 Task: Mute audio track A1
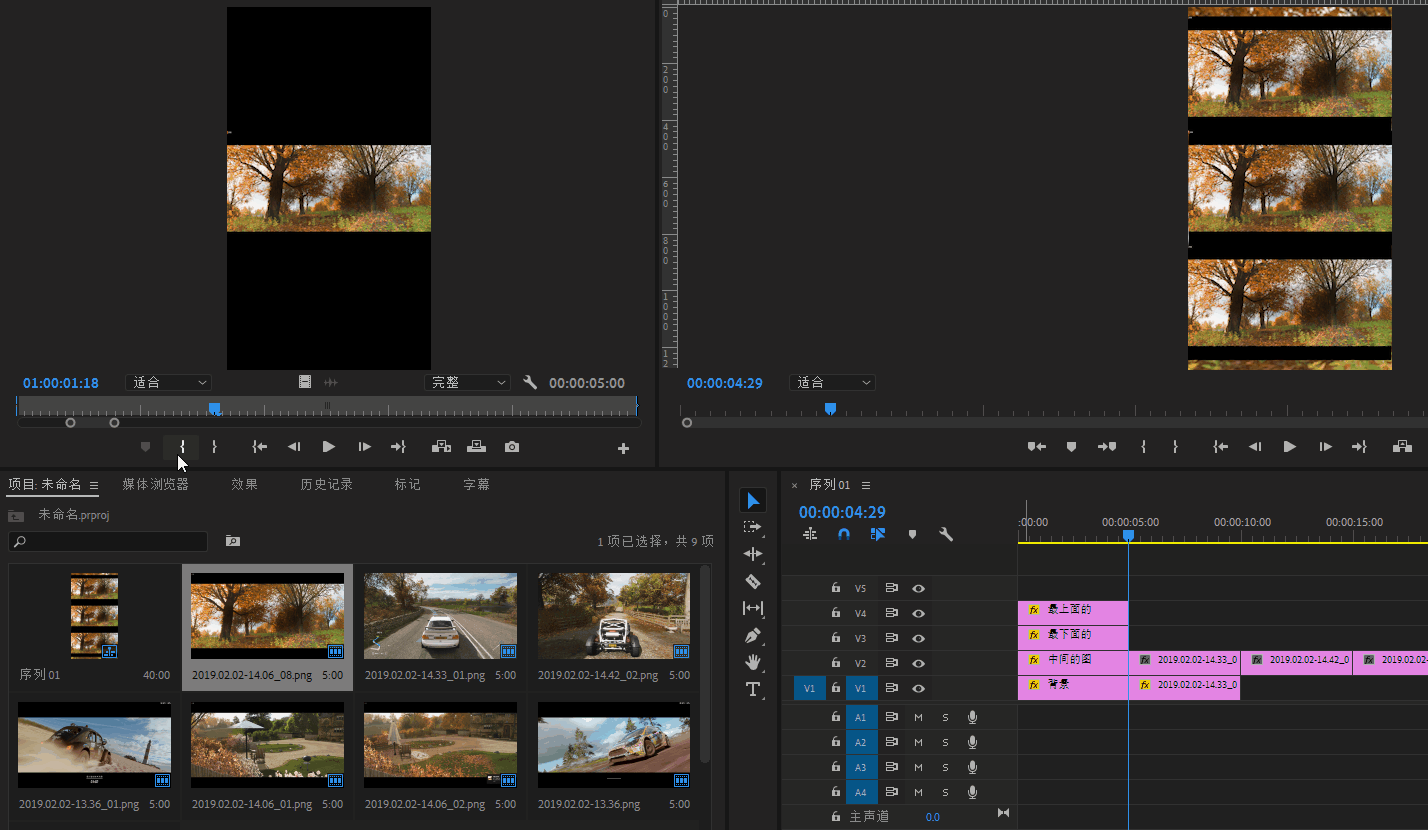coord(918,717)
